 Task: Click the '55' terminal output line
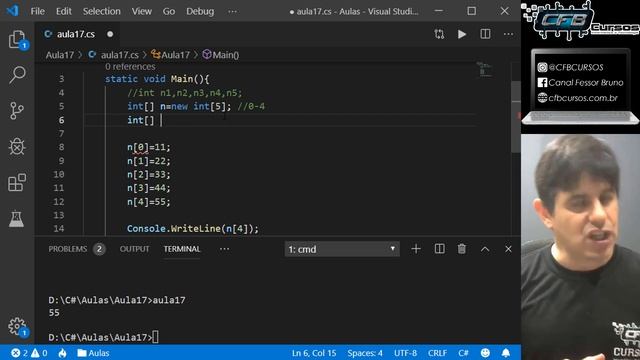pyautogui.click(x=54, y=313)
